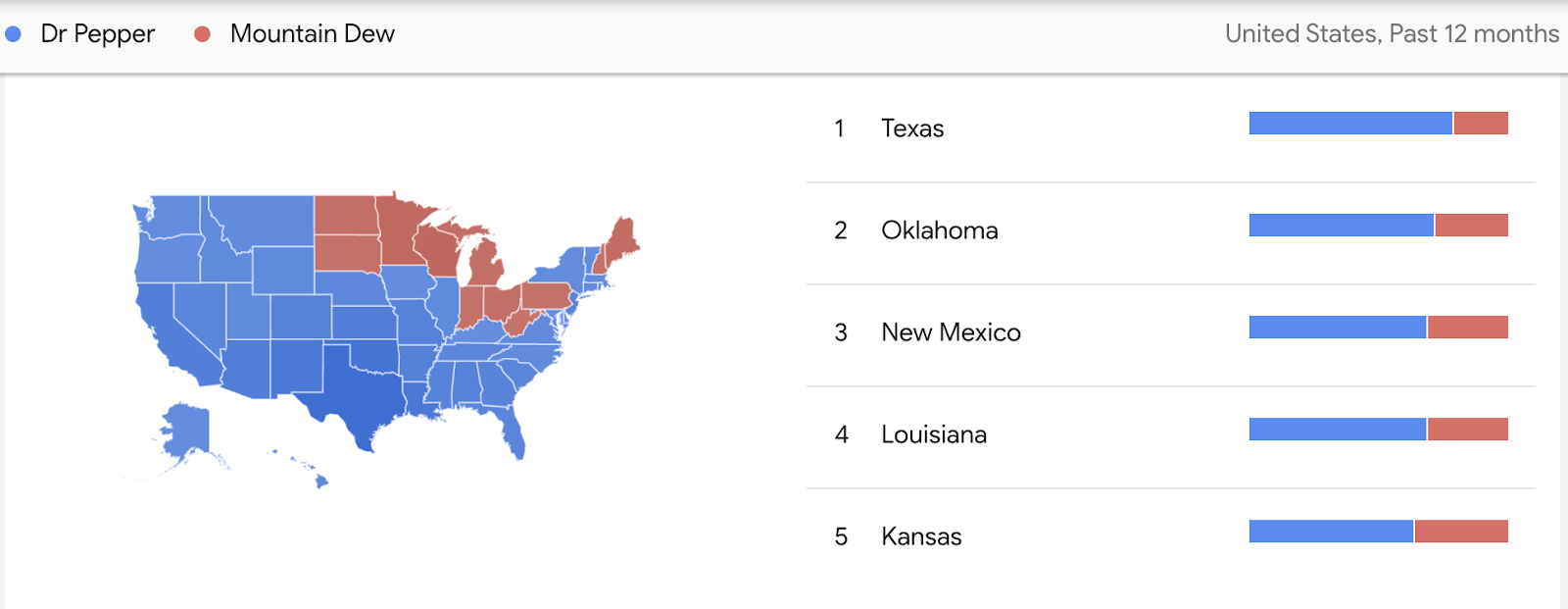Click Texas blue Dr Pepper bar segment

point(1350,124)
